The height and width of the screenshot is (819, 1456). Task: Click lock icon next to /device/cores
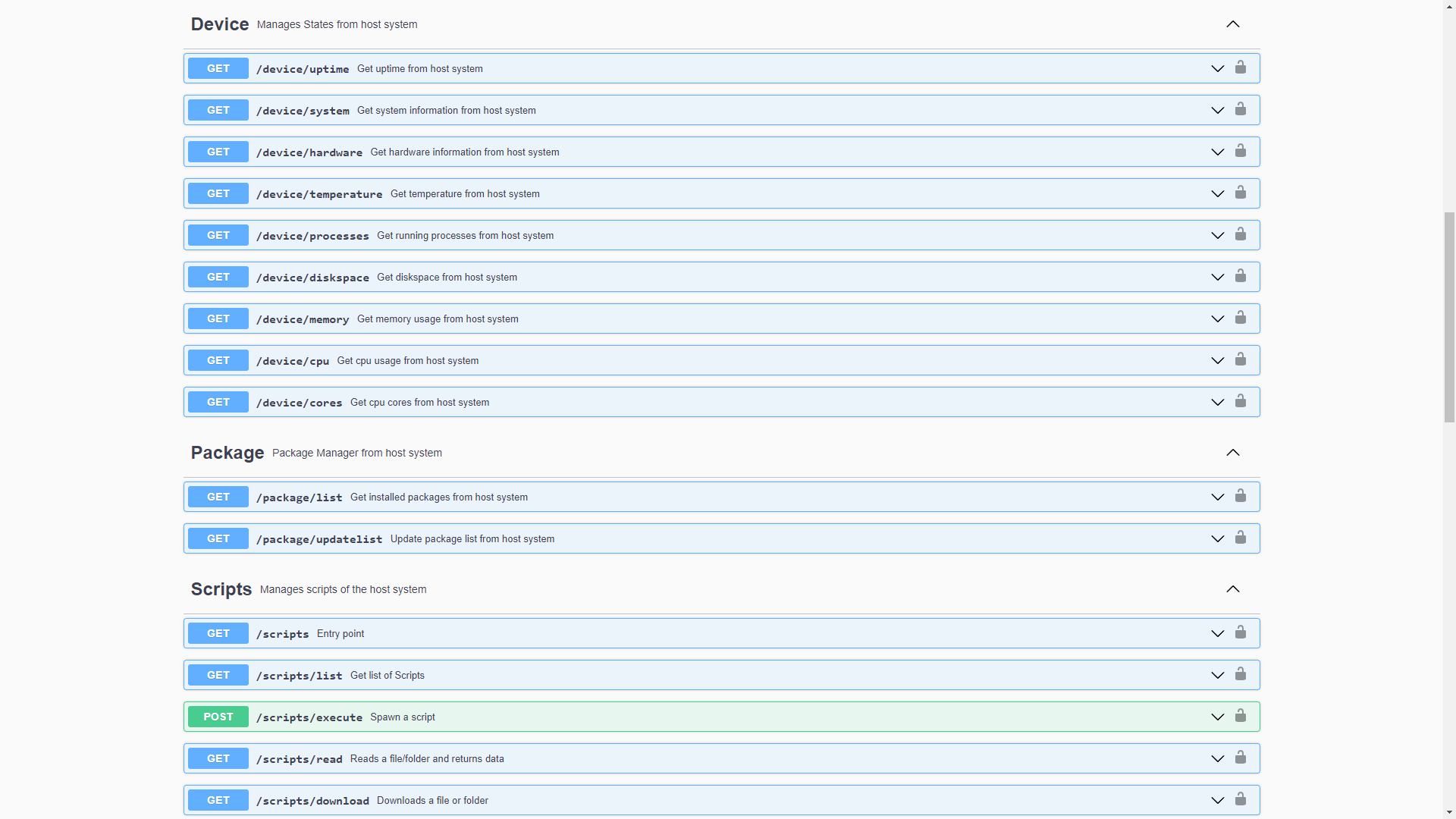click(1240, 401)
